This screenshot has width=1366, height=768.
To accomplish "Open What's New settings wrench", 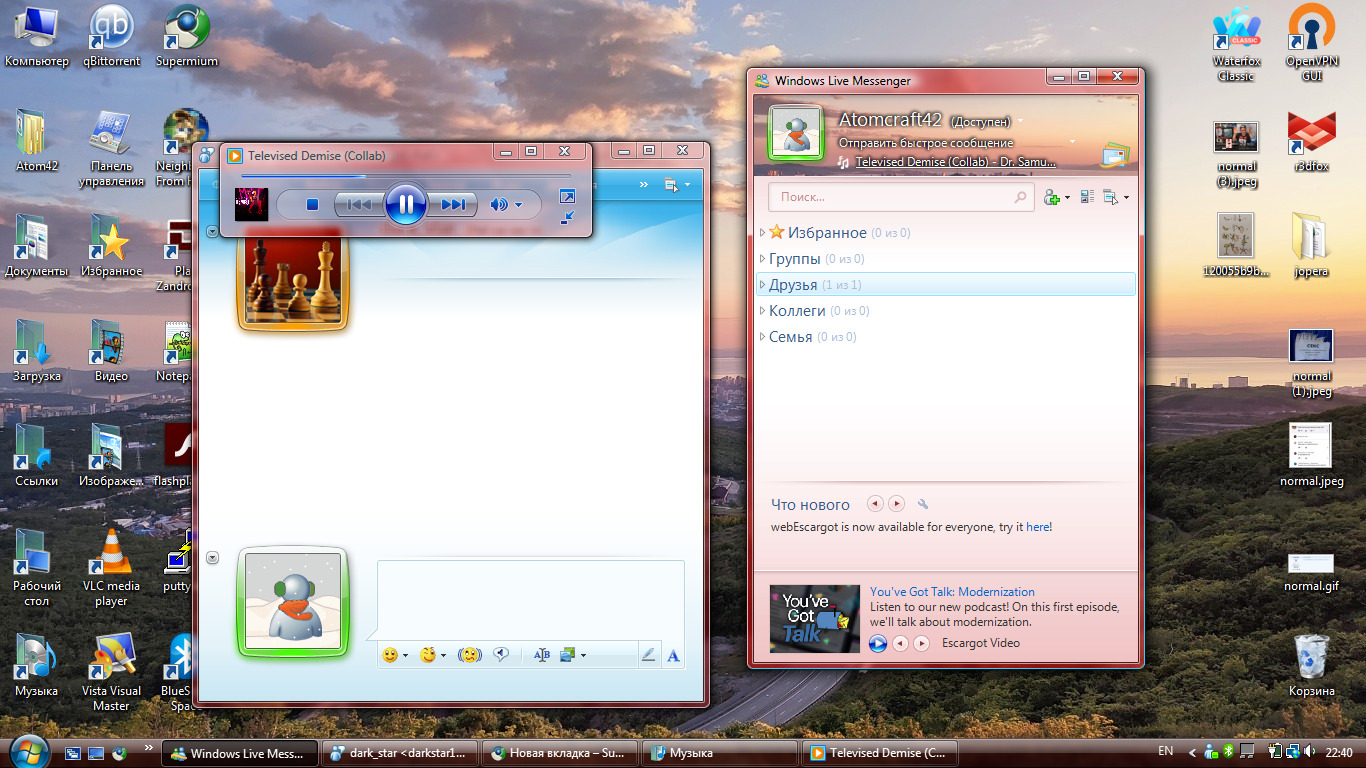I will (923, 504).
